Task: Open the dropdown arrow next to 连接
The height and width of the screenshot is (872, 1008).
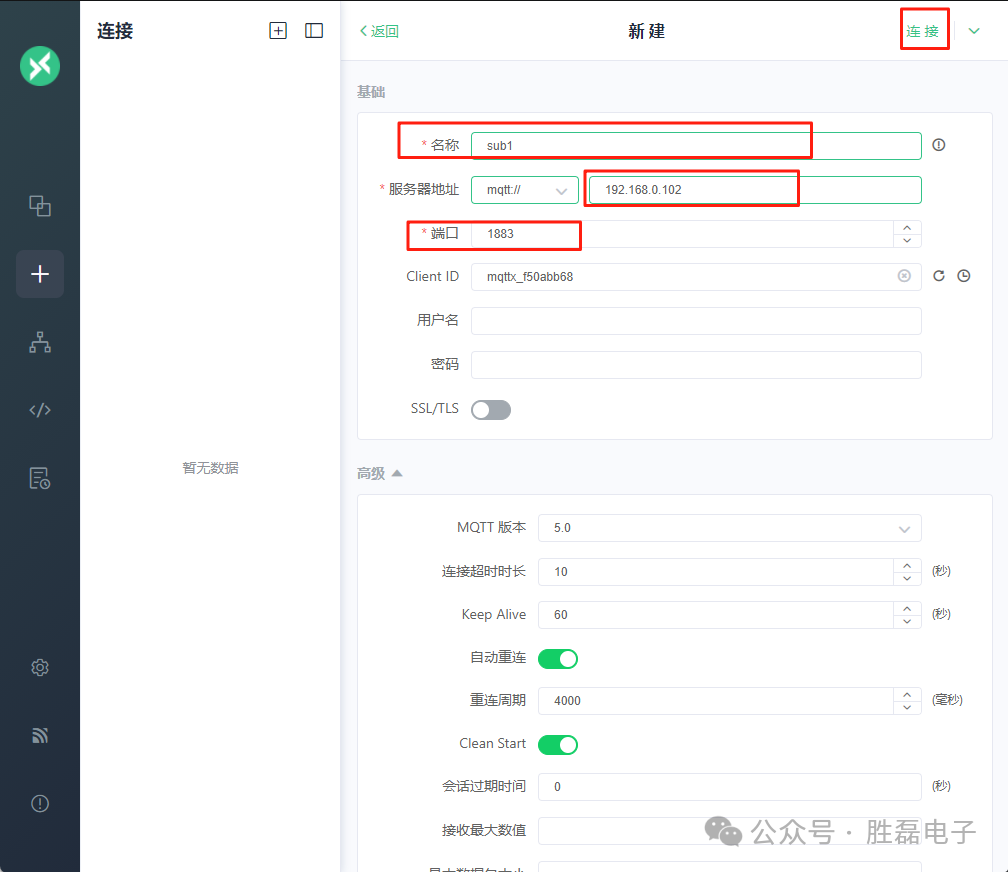Action: tap(974, 31)
